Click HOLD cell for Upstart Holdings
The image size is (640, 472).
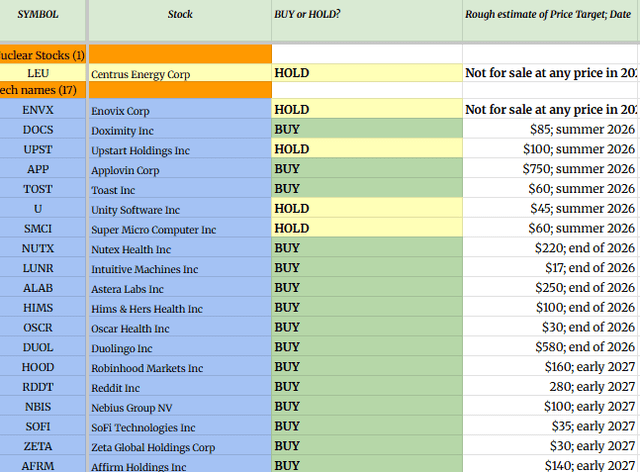pos(367,149)
